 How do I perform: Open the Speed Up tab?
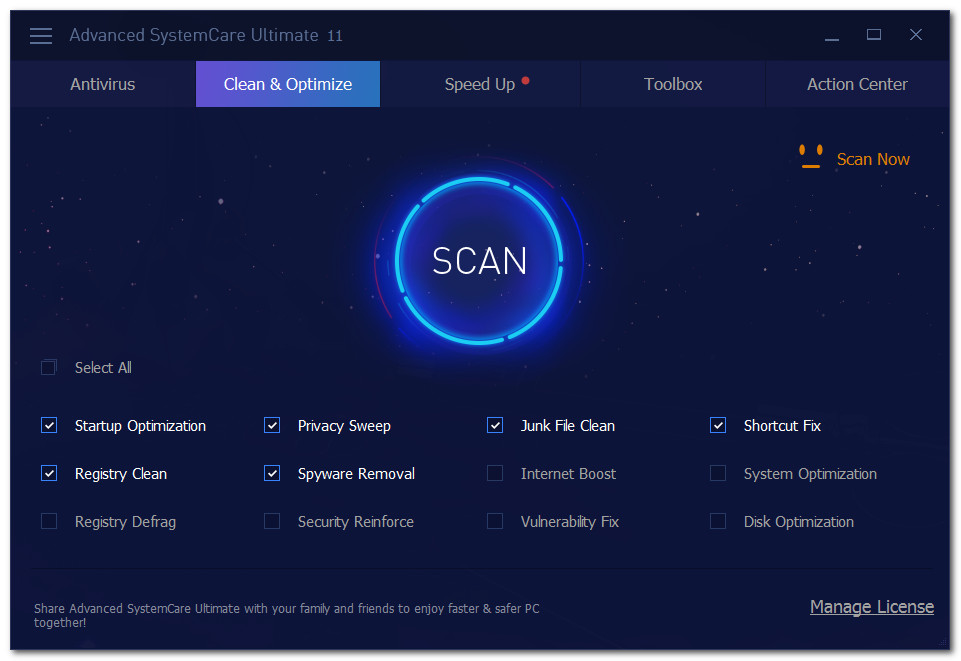coord(480,84)
